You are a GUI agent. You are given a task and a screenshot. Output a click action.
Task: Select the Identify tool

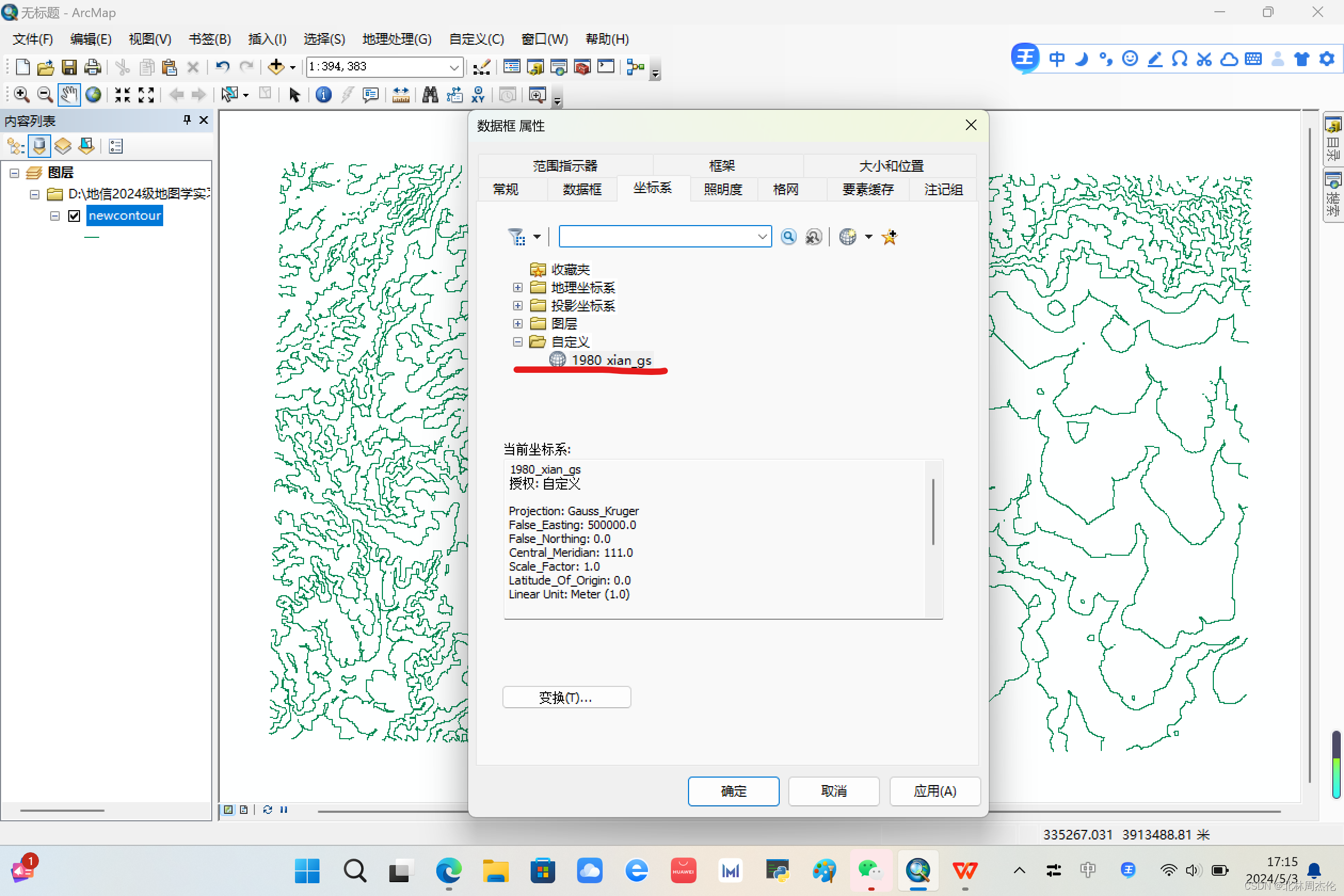[323, 94]
